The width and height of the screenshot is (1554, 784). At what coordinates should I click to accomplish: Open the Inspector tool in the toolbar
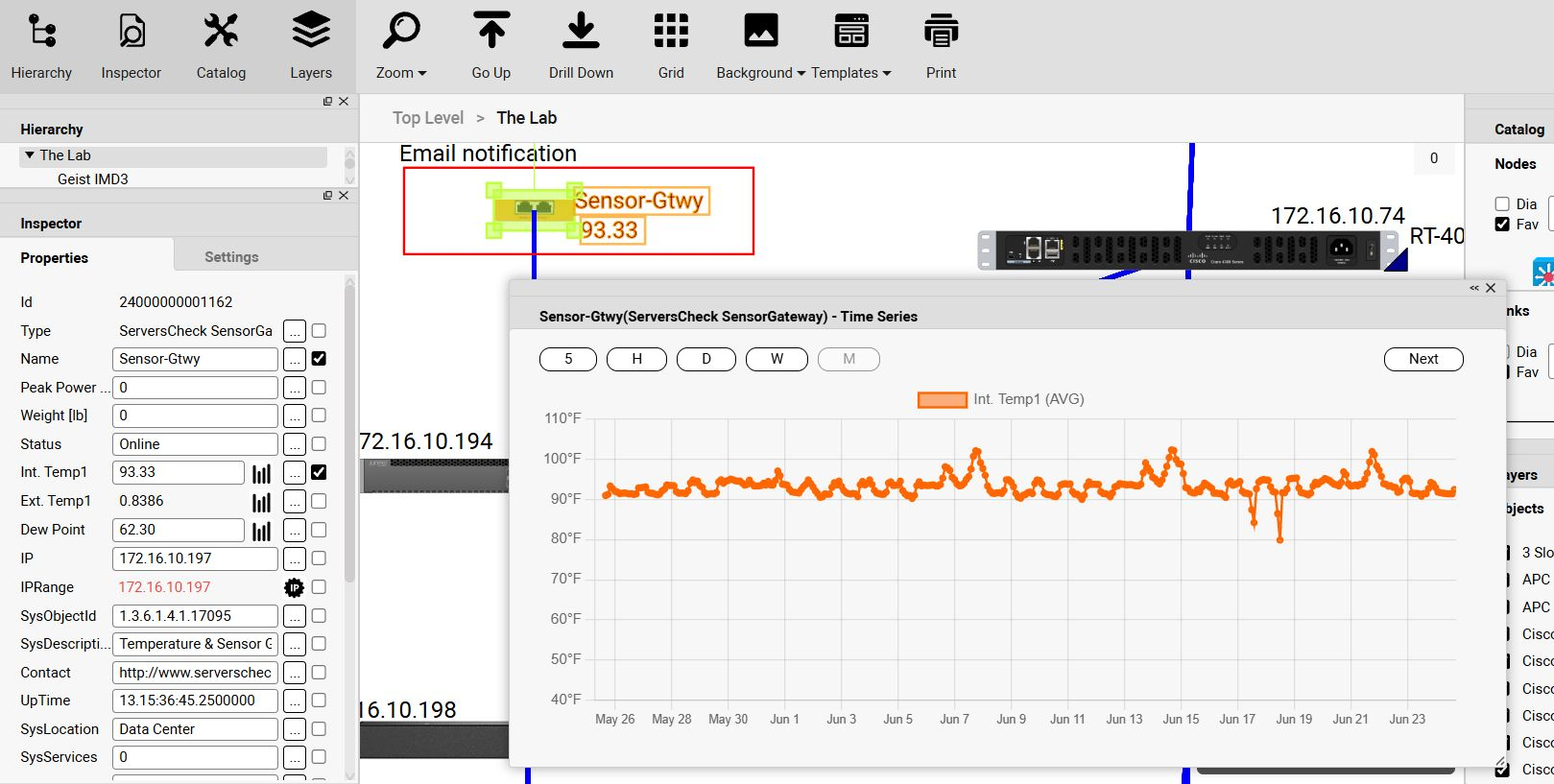[x=131, y=46]
